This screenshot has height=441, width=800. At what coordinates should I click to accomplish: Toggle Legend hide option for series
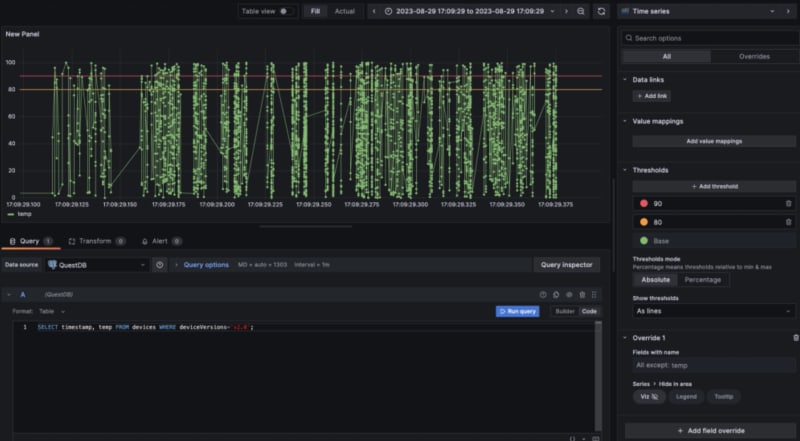point(686,397)
